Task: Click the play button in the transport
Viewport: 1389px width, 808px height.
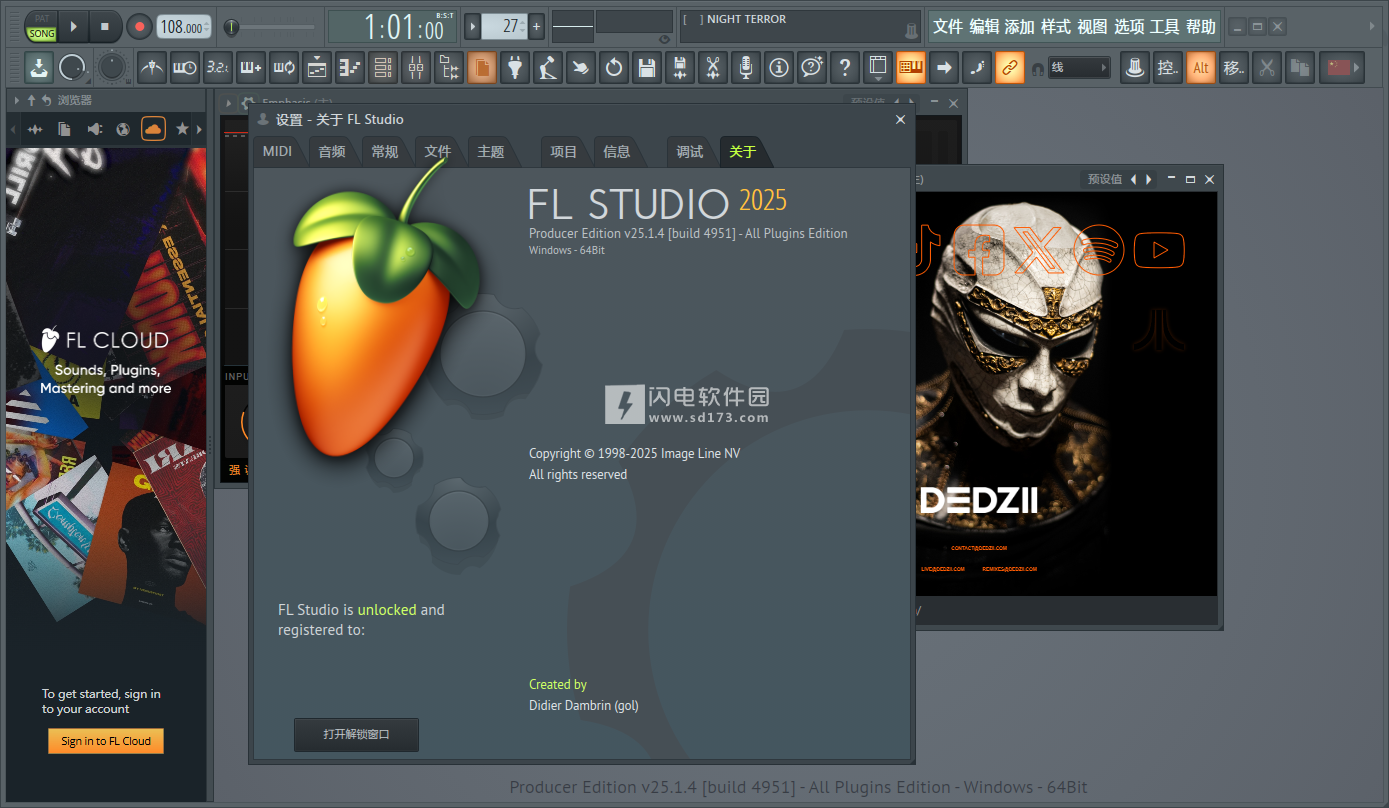Action: [x=73, y=26]
